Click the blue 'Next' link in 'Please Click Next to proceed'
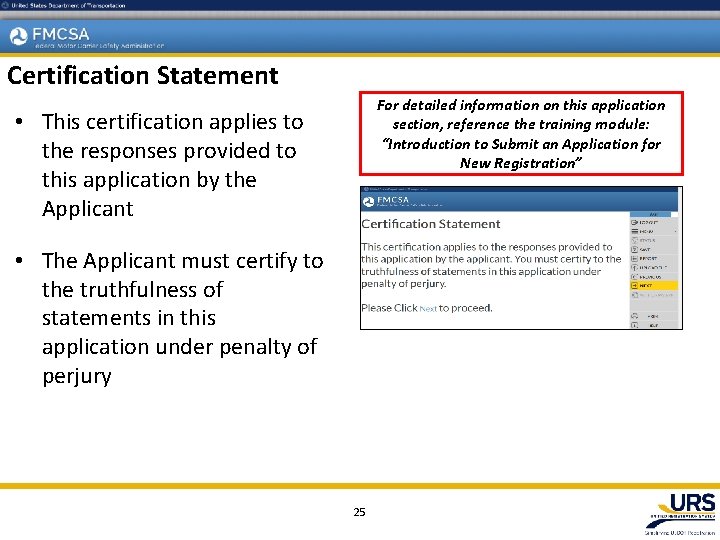 coord(428,309)
